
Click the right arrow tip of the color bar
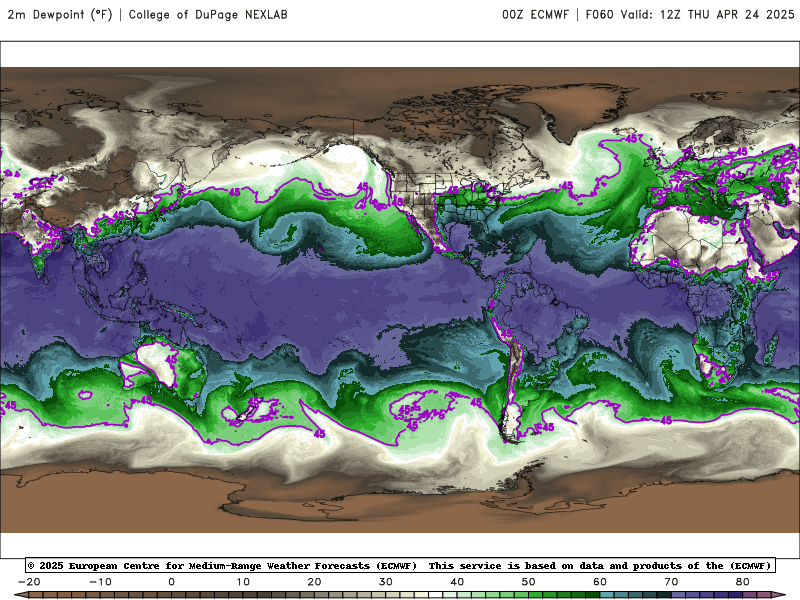coord(779,595)
